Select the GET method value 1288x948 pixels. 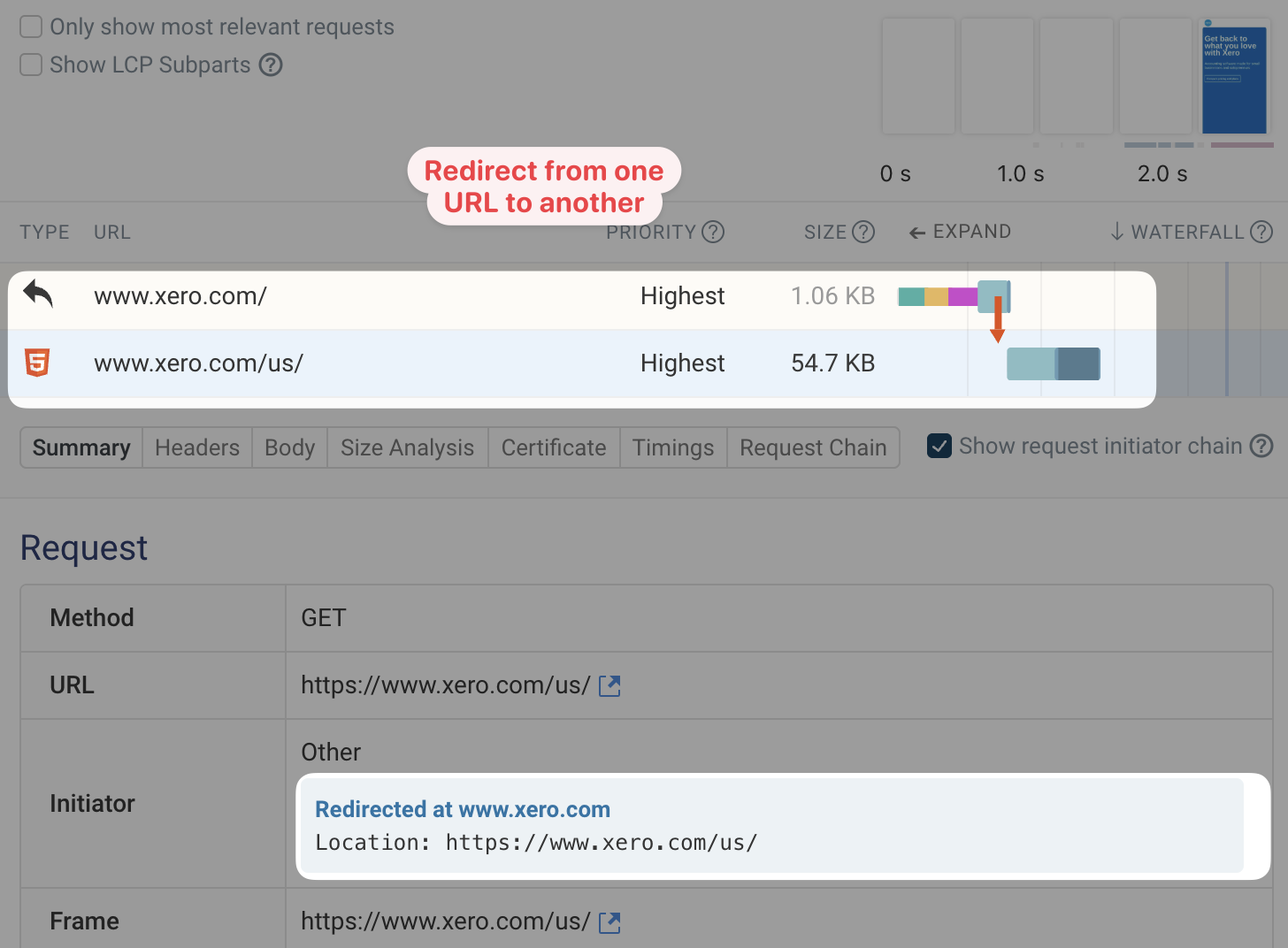324,617
